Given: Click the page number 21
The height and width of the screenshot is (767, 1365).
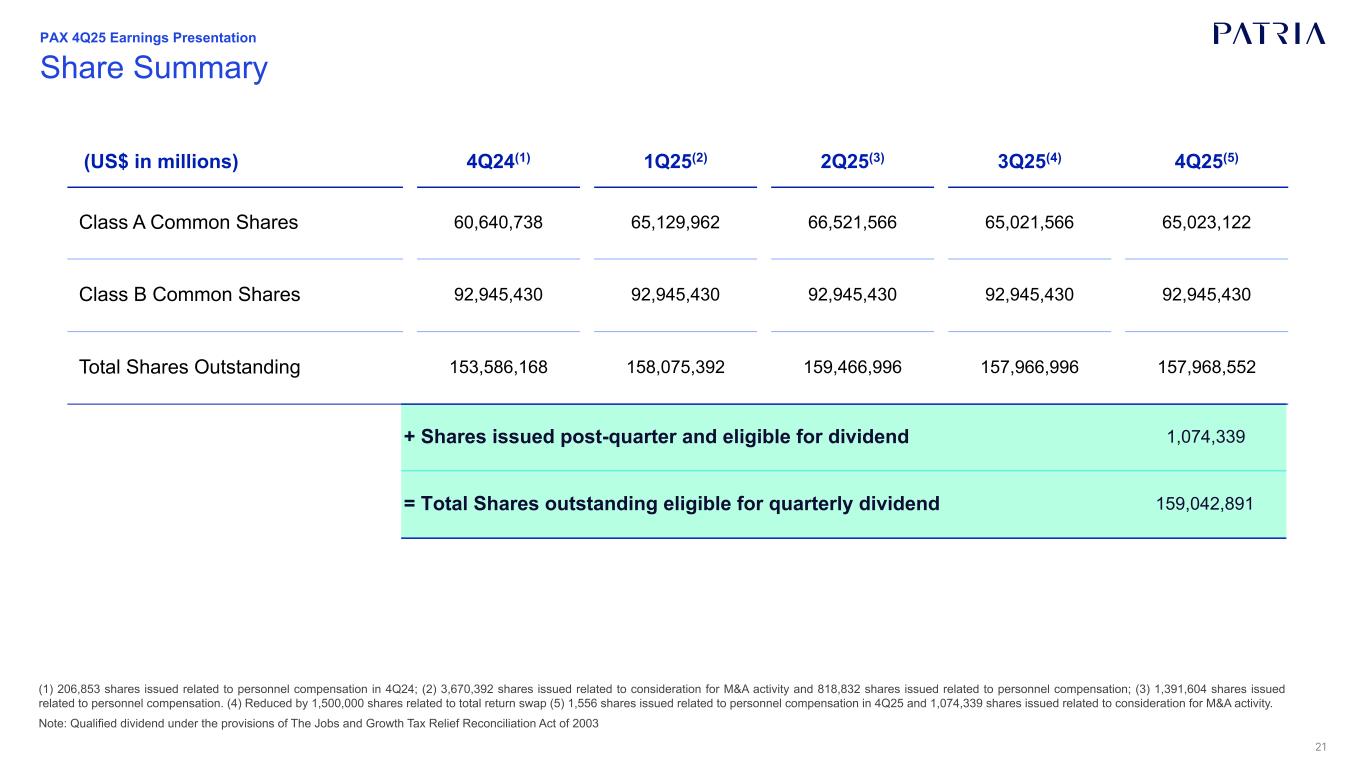Looking at the screenshot, I should pyautogui.click(x=1320, y=748).
